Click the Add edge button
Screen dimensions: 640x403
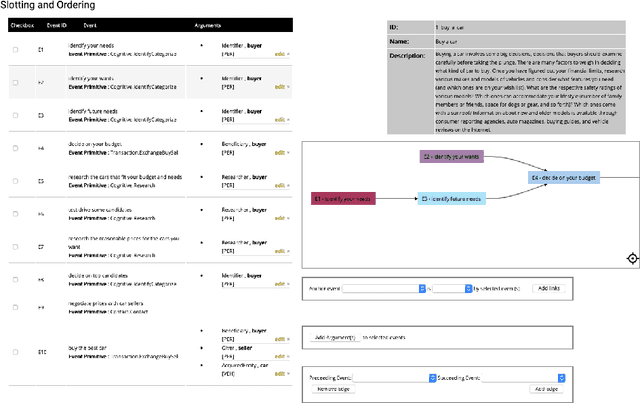pos(545,389)
